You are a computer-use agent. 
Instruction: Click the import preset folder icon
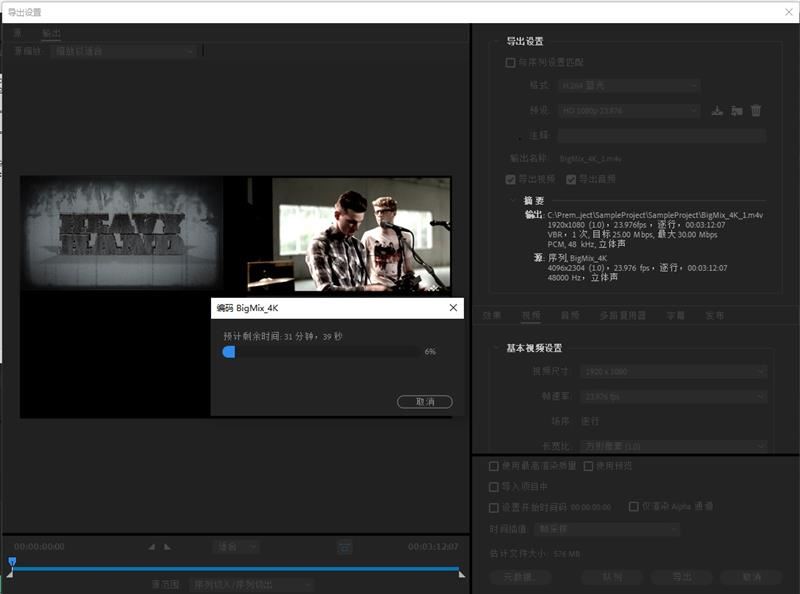pos(736,110)
